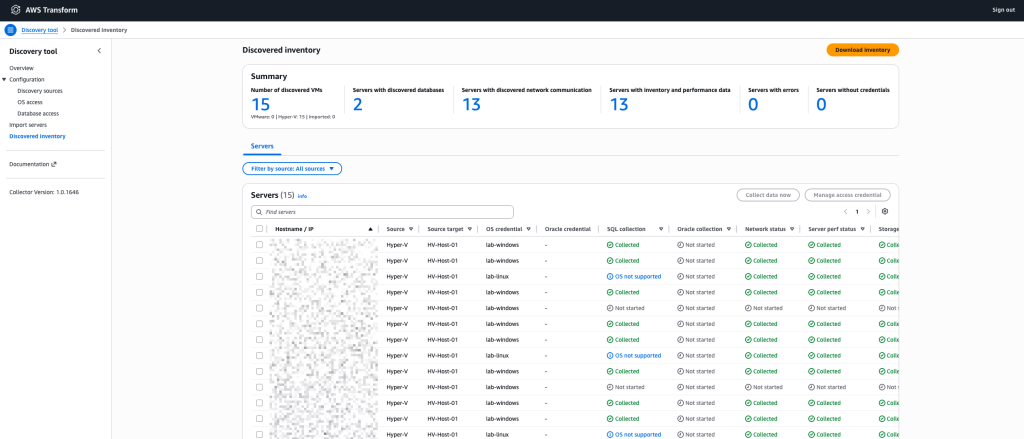
Task: Click the Collector Version: 1.0.1646 text
Action: 44,192
